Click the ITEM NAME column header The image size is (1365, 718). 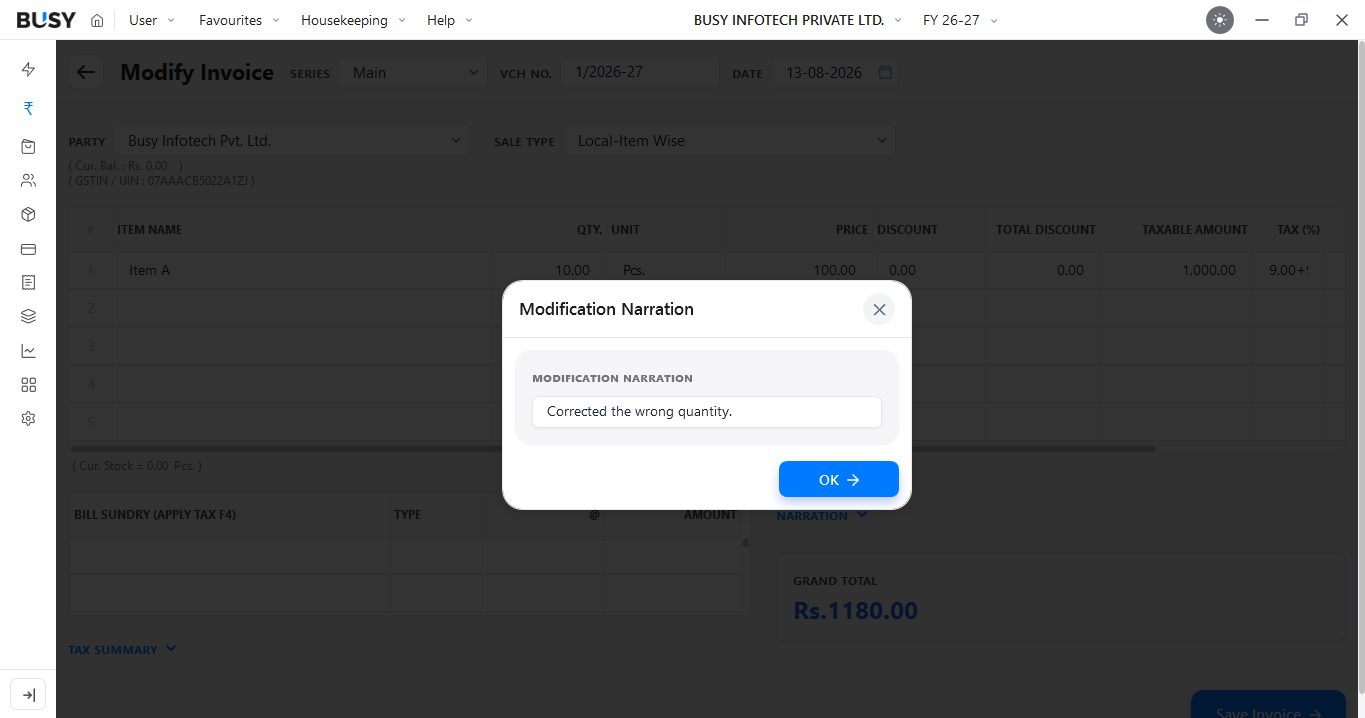click(150, 230)
